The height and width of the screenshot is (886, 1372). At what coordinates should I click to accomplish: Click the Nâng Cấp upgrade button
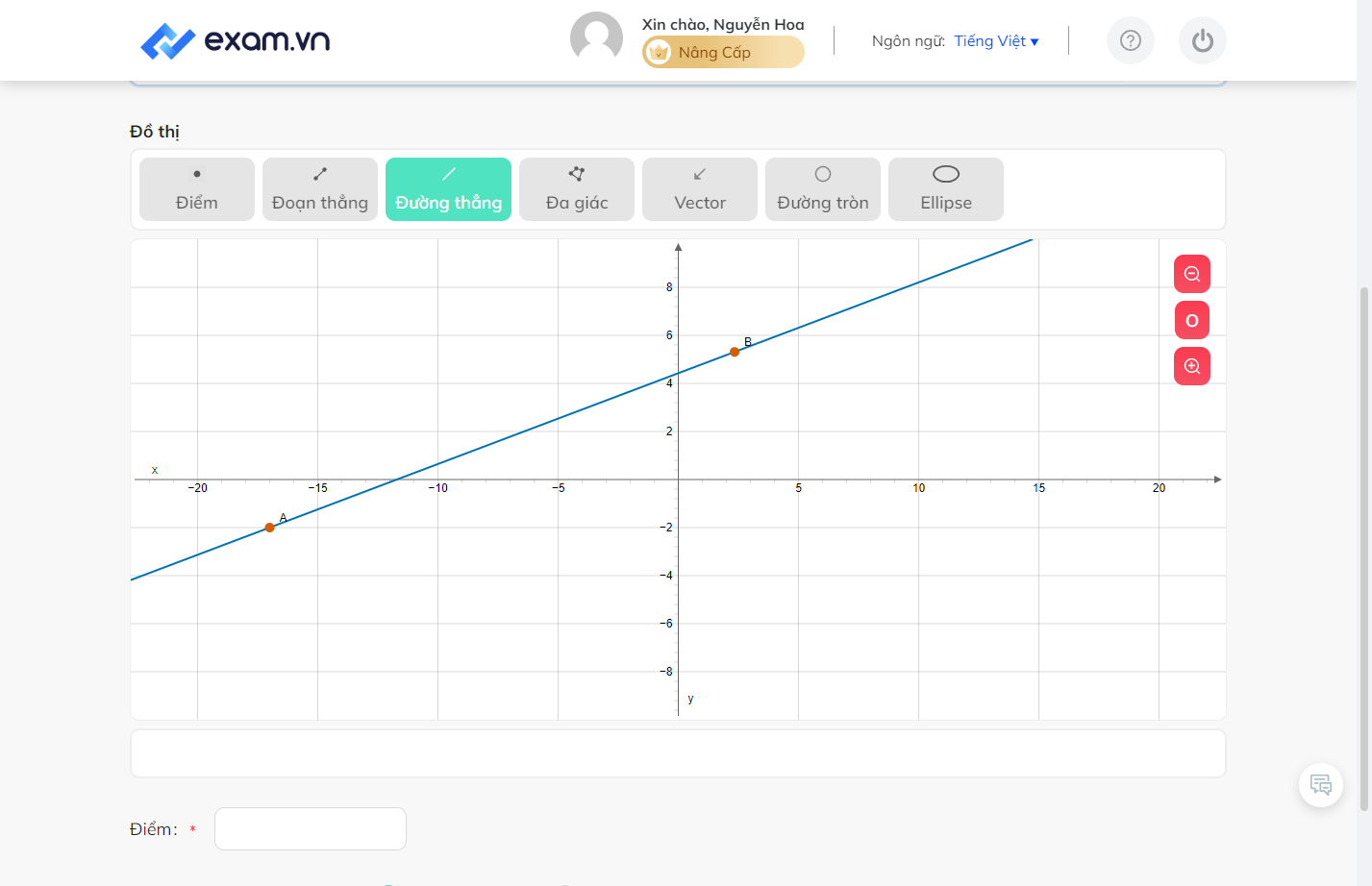point(723,52)
